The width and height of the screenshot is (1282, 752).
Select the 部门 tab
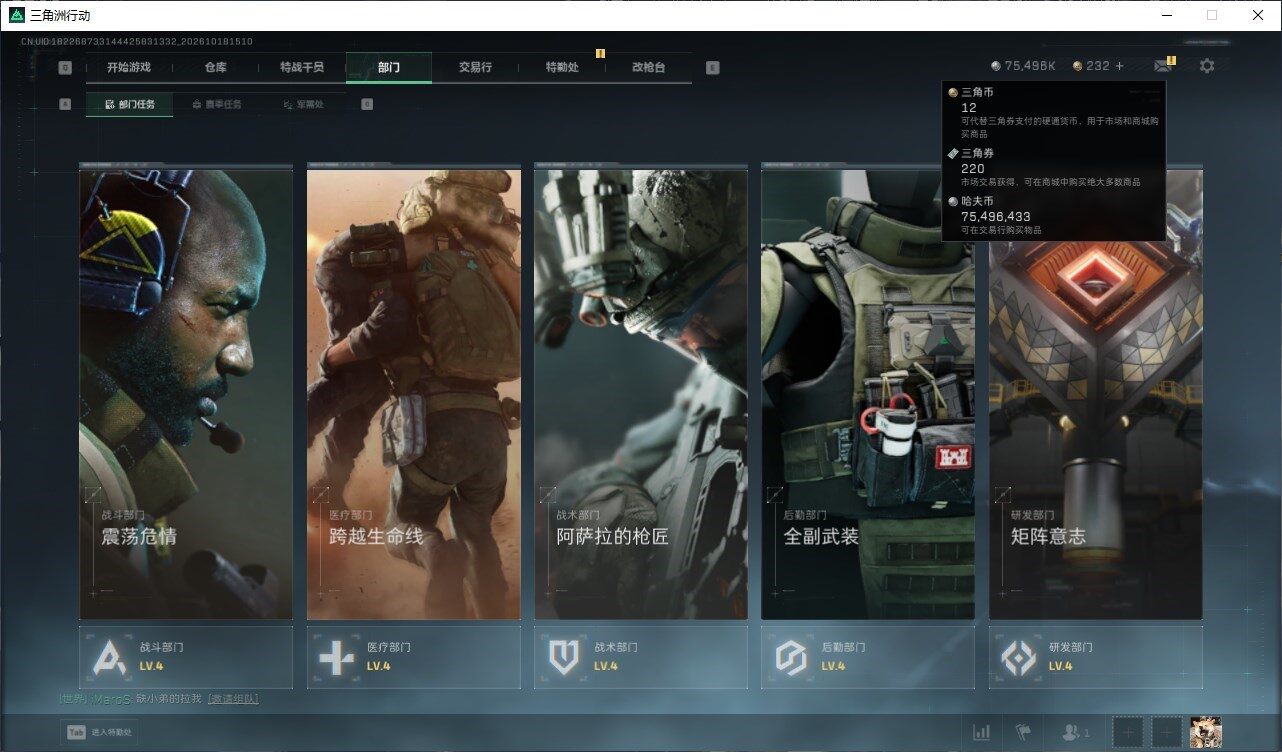tap(389, 67)
